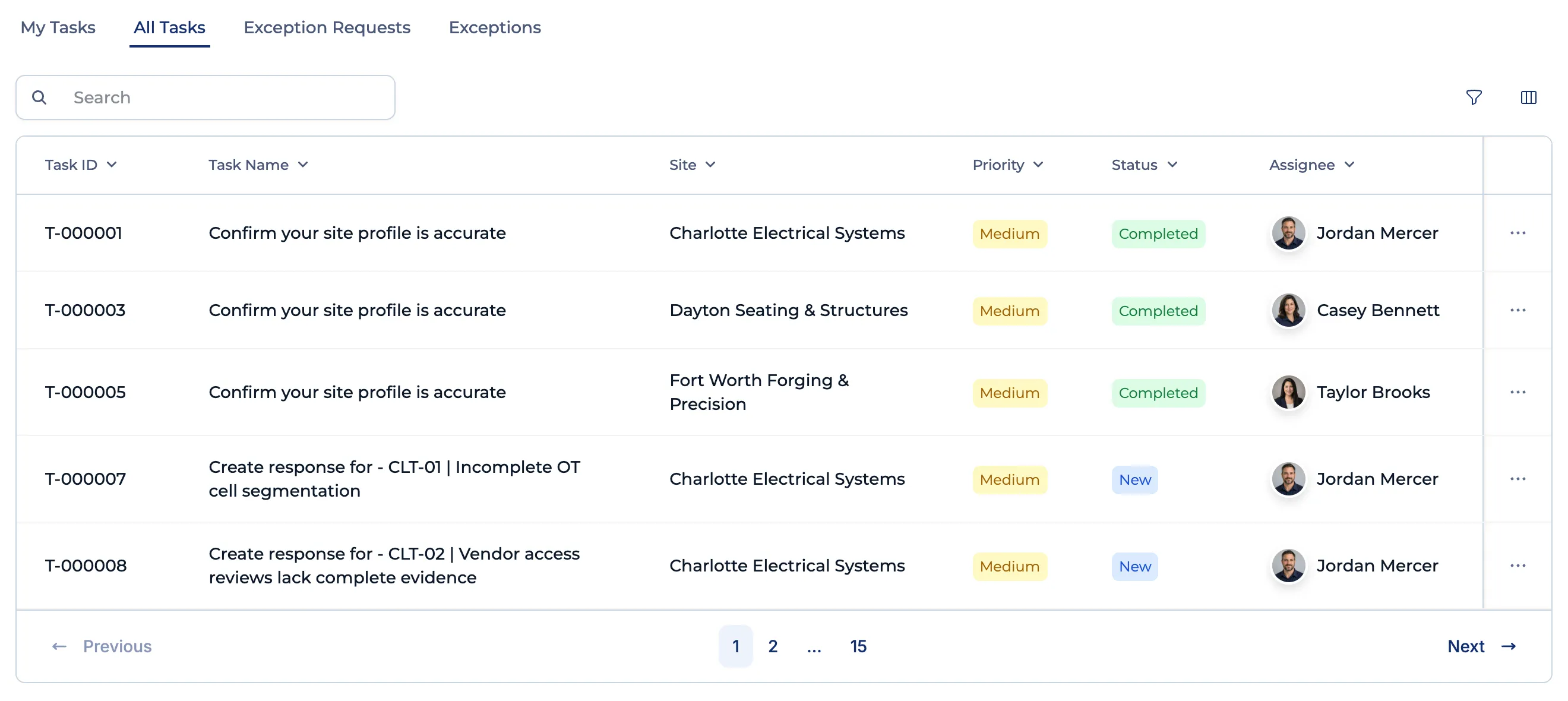Click task ID T-000003
Viewport: 1568px width, 701px height.
[x=84, y=311]
